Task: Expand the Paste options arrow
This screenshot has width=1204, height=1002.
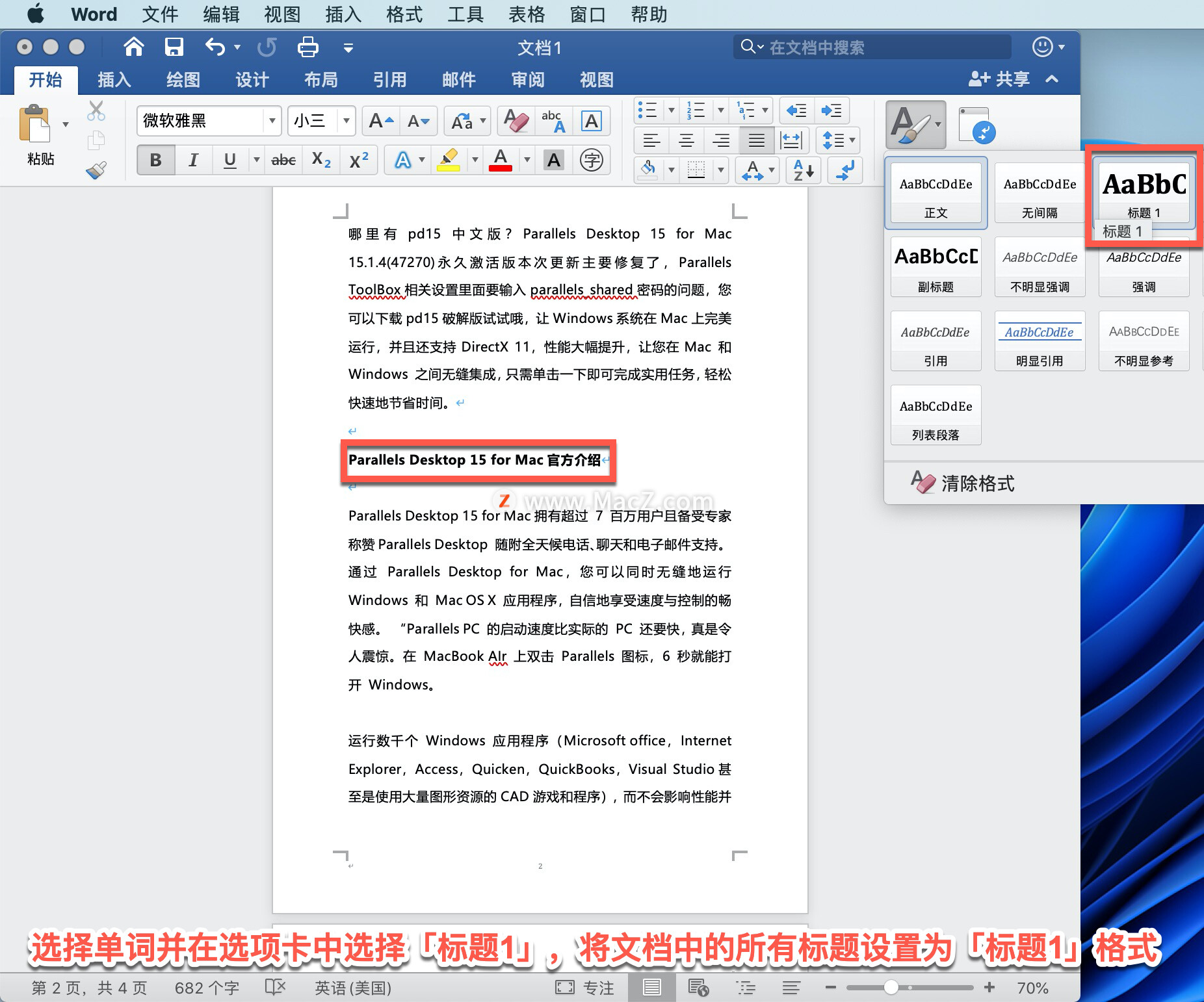Action: (x=66, y=124)
